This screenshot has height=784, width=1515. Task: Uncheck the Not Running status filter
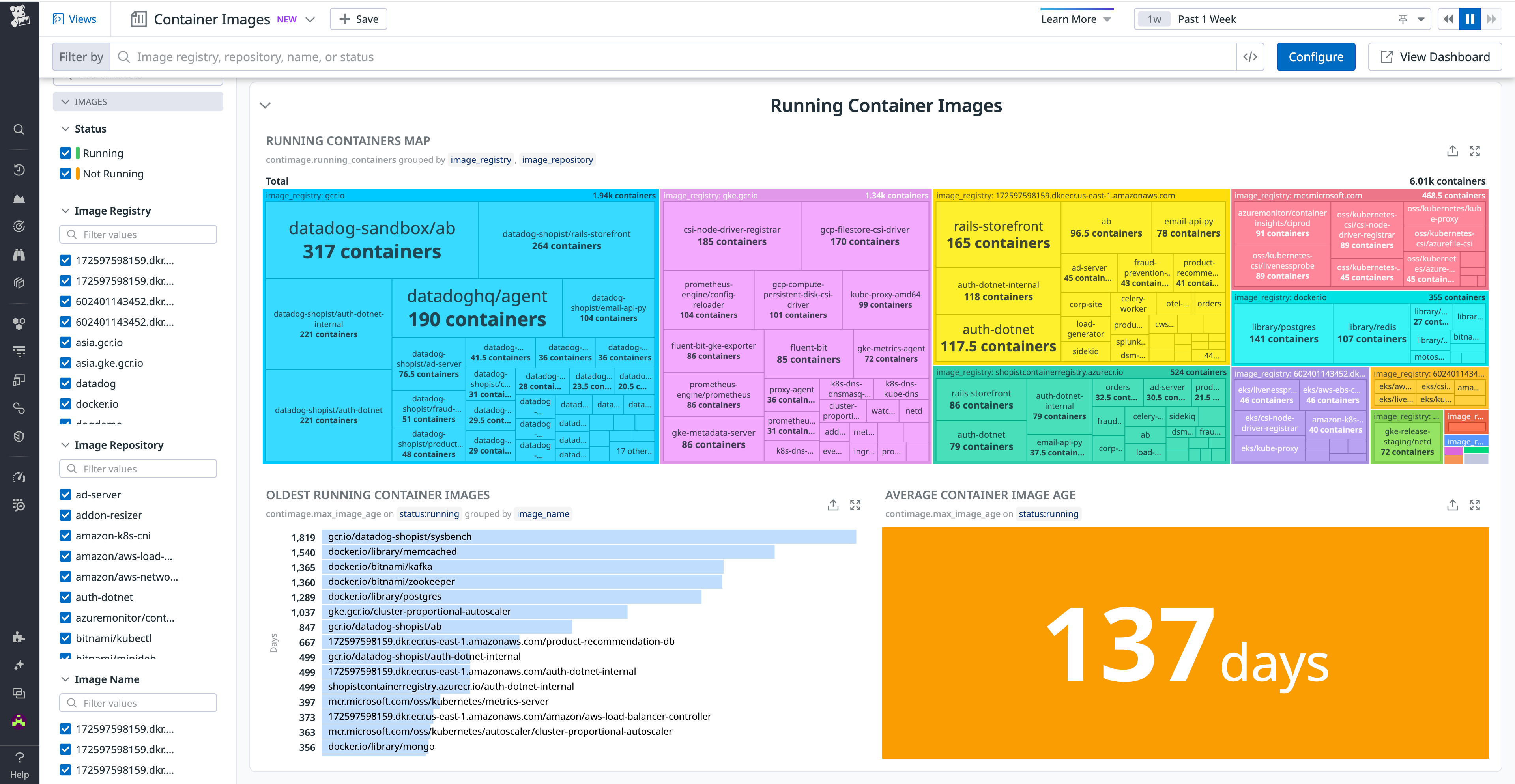(x=65, y=174)
